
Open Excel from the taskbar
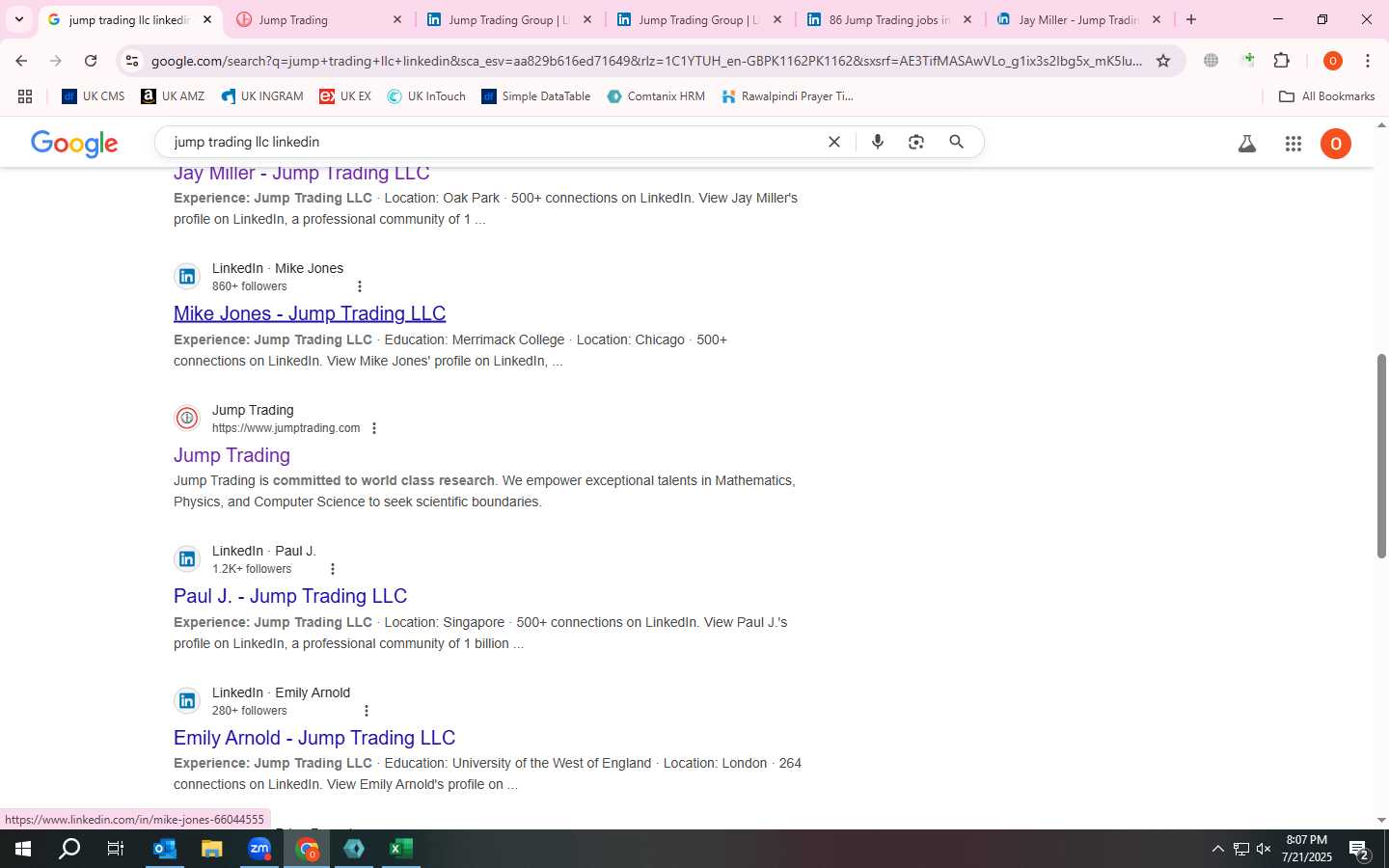(401, 849)
